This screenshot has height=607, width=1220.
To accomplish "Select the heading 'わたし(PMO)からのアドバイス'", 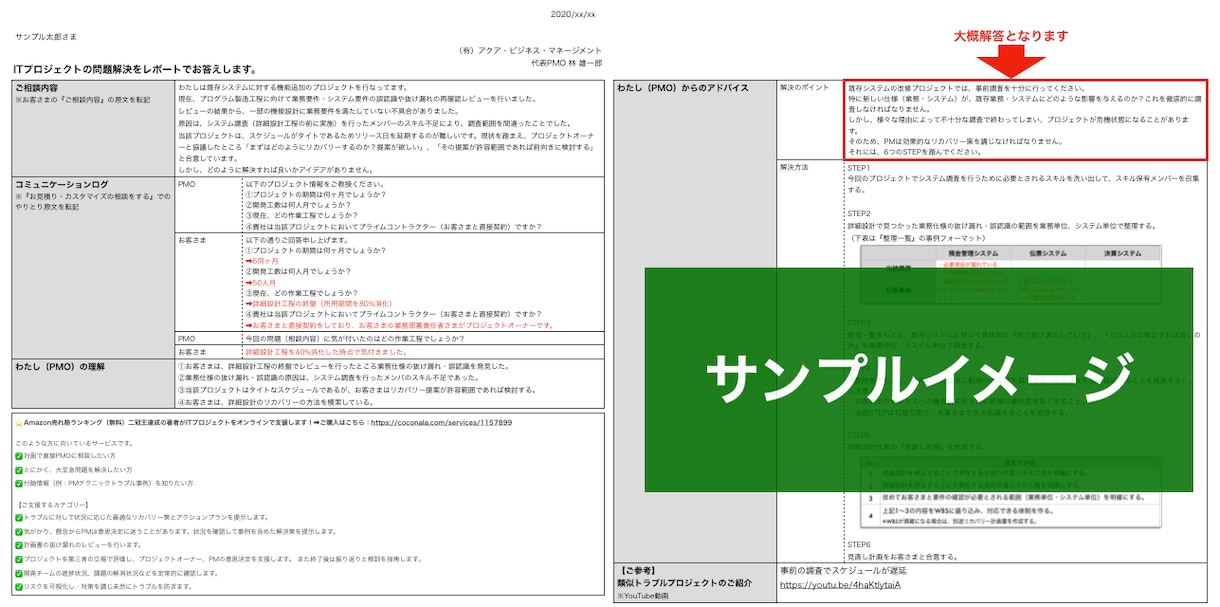I will [683, 88].
